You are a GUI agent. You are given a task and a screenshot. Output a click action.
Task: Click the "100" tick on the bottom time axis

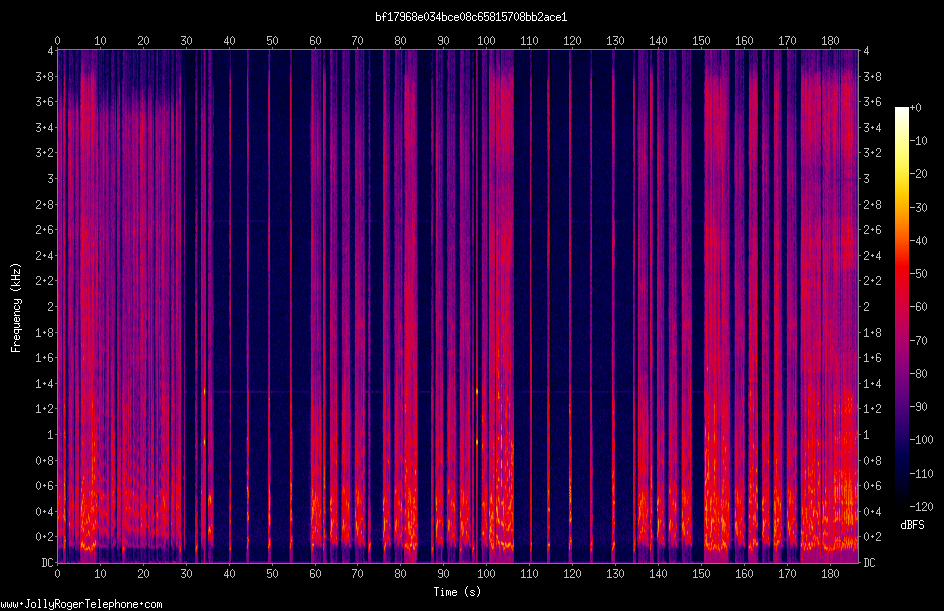tap(486, 574)
